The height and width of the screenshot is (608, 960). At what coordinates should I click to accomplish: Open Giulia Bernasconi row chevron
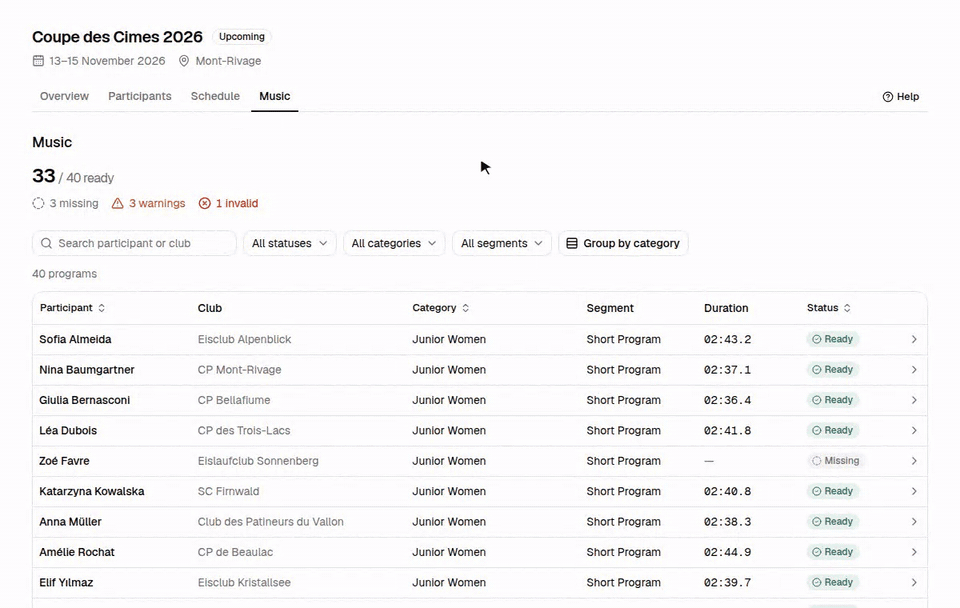click(914, 400)
